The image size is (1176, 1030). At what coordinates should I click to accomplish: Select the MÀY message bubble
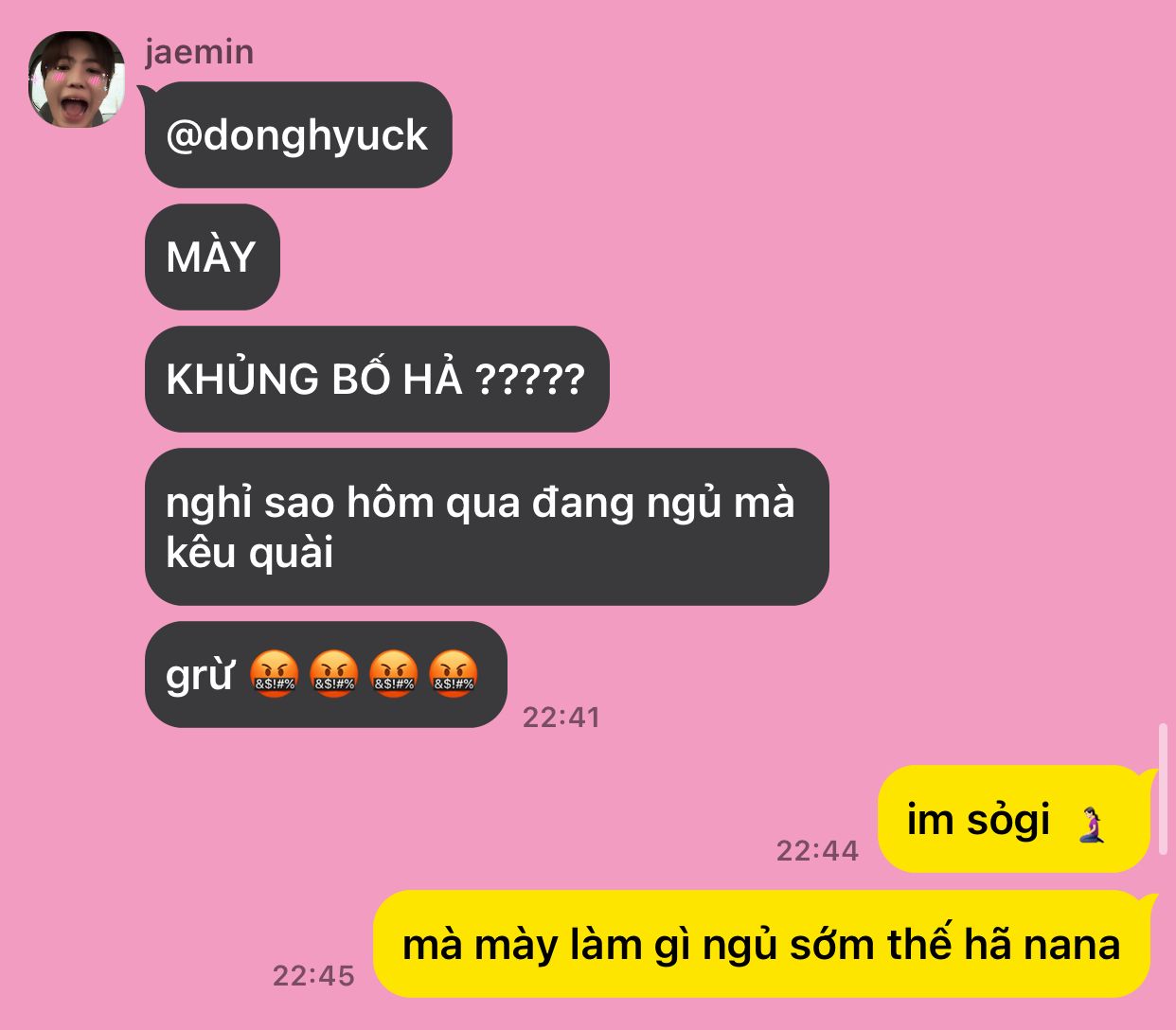coord(212,257)
